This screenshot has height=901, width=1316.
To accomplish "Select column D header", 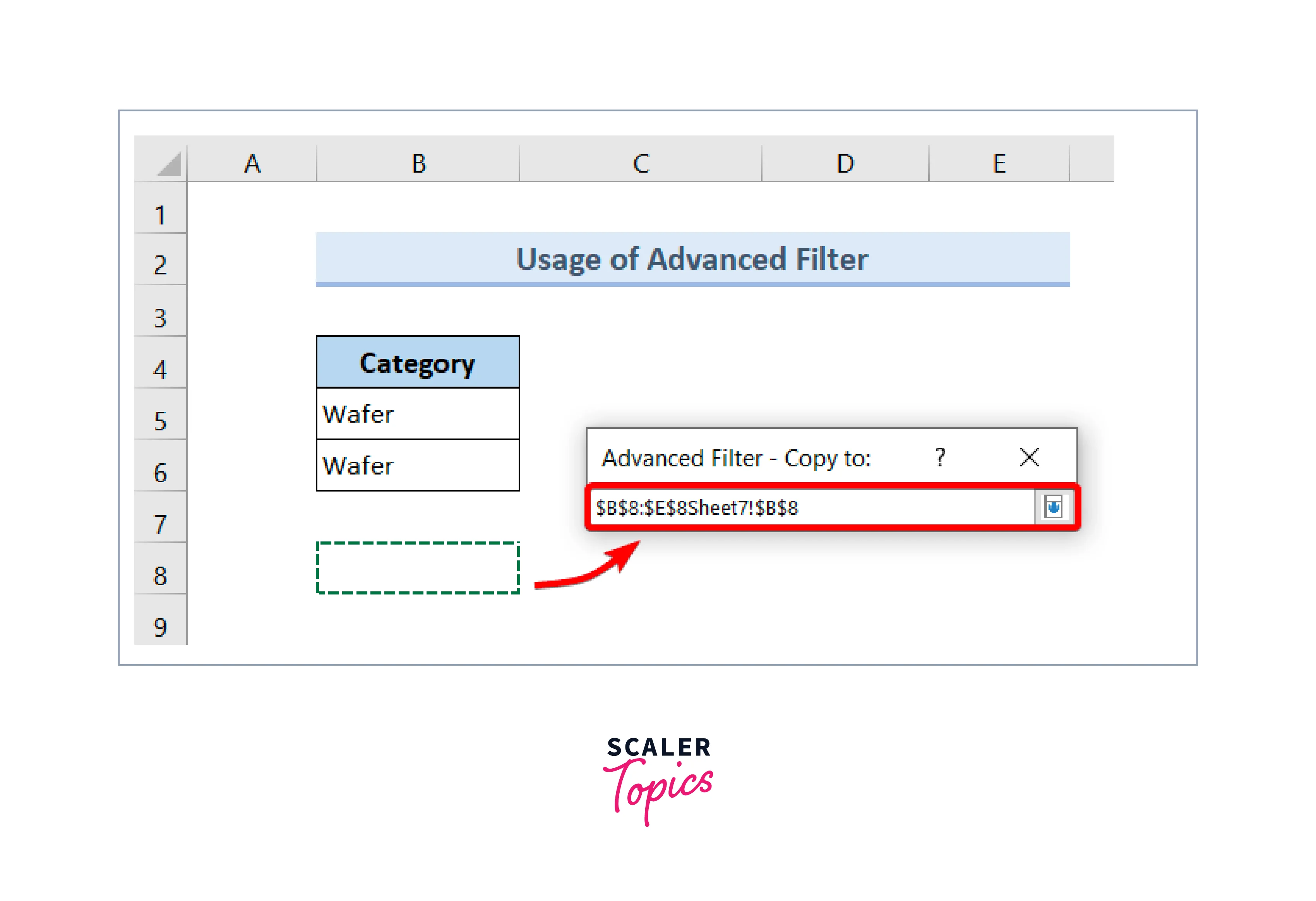I will [845, 164].
